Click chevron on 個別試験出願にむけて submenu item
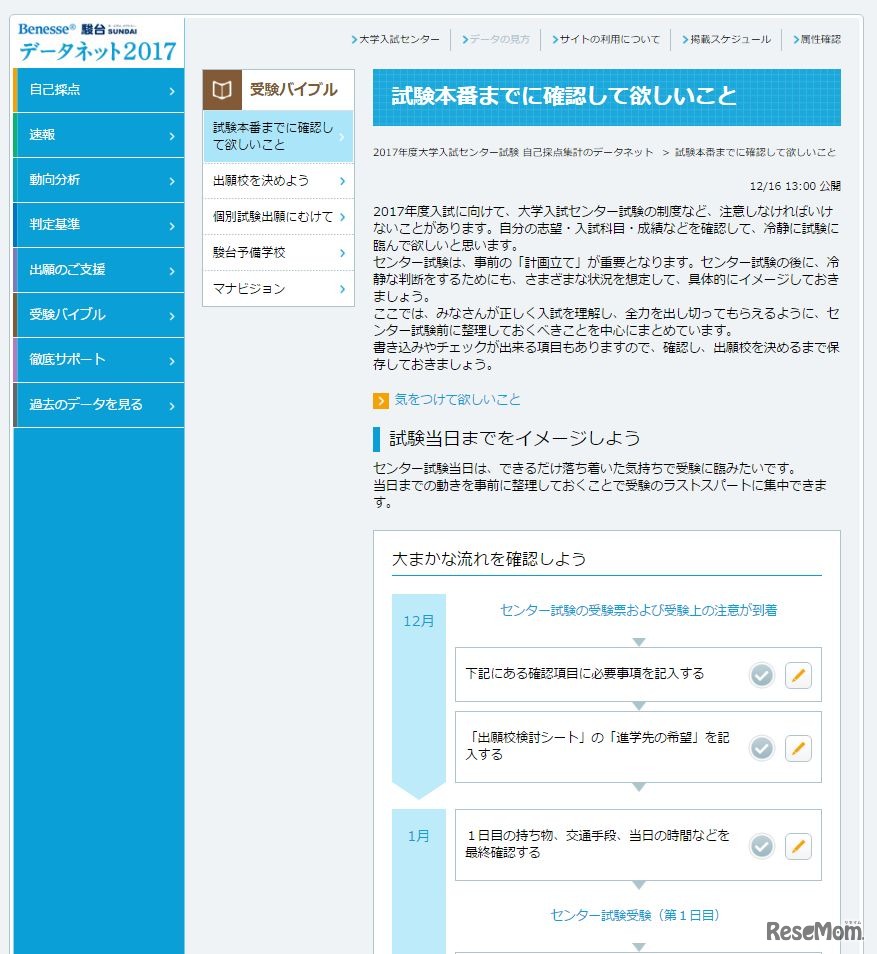This screenshot has height=954, width=877. pos(342,217)
